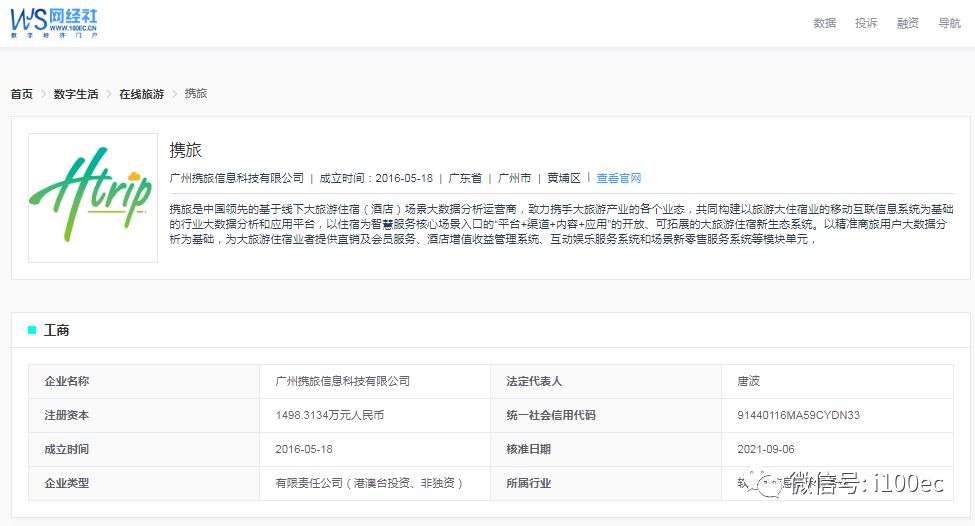Click the 广东省 location text
The width and height of the screenshot is (975, 526).
pyautogui.click(x=465, y=178)
